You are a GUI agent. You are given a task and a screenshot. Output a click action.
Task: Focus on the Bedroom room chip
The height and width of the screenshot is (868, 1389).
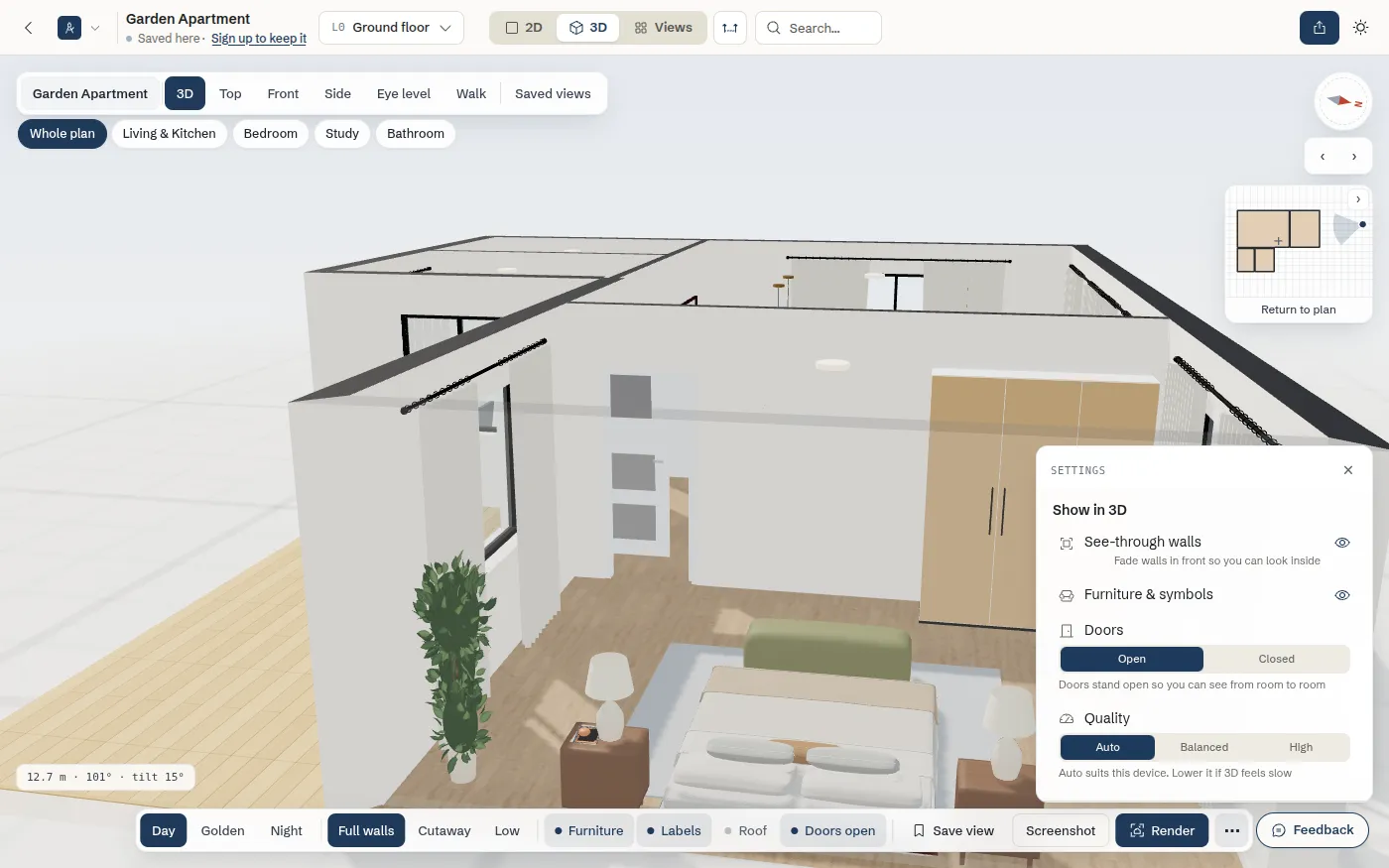271,133
